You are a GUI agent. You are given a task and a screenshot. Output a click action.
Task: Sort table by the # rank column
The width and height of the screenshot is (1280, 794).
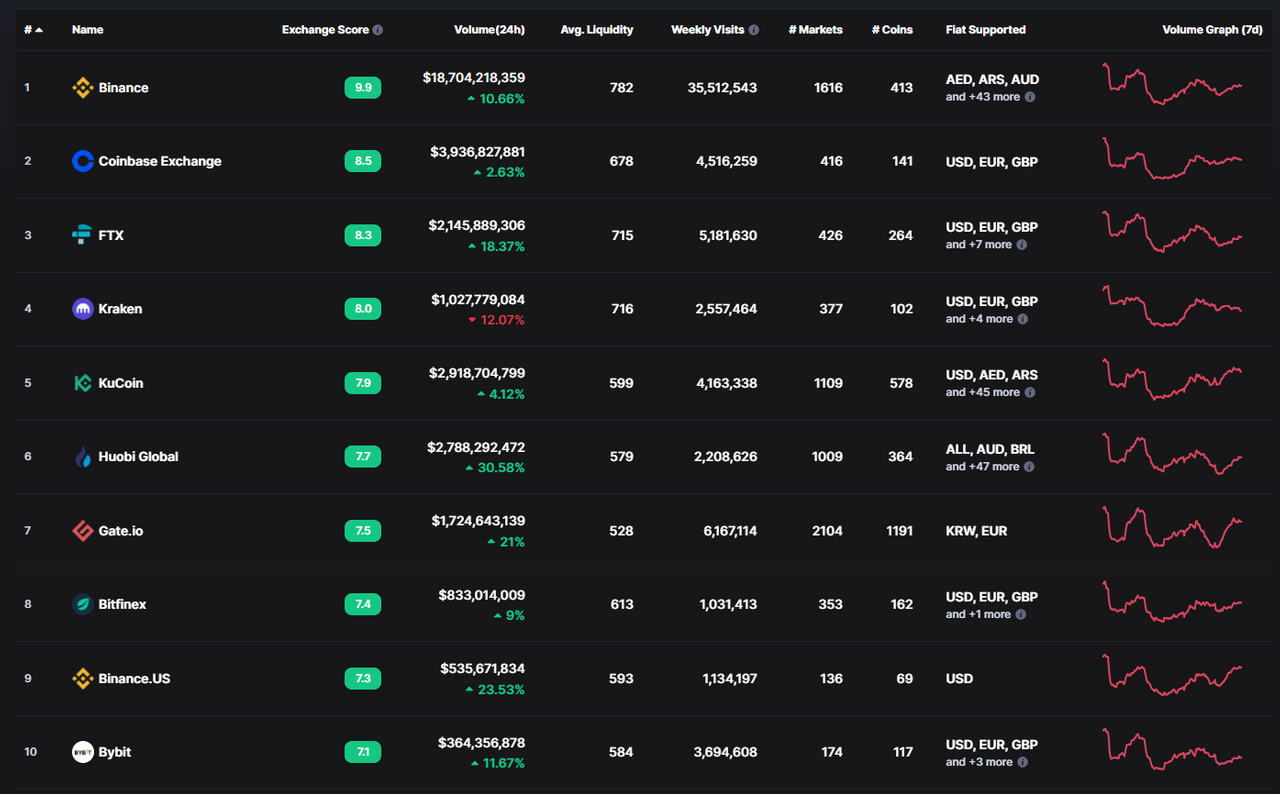(x=33, y=30)
